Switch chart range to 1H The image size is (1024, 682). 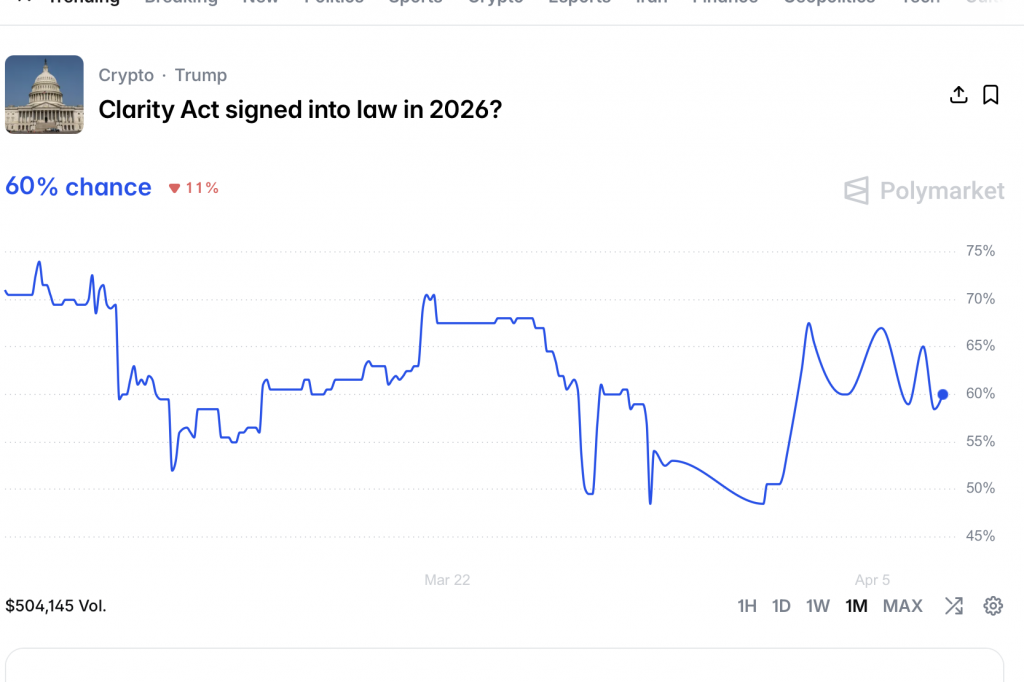point(747,605)
